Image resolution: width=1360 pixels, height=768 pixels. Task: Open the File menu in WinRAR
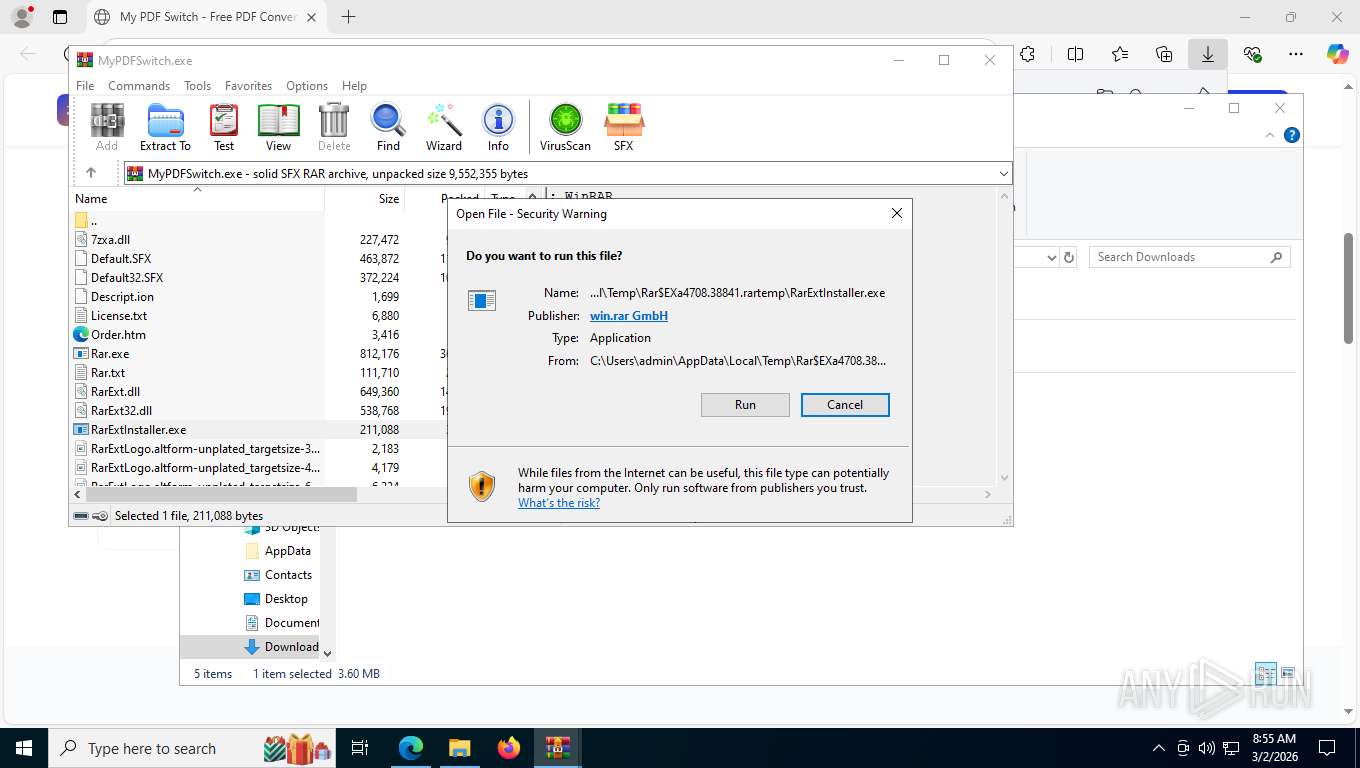(85, 86)
